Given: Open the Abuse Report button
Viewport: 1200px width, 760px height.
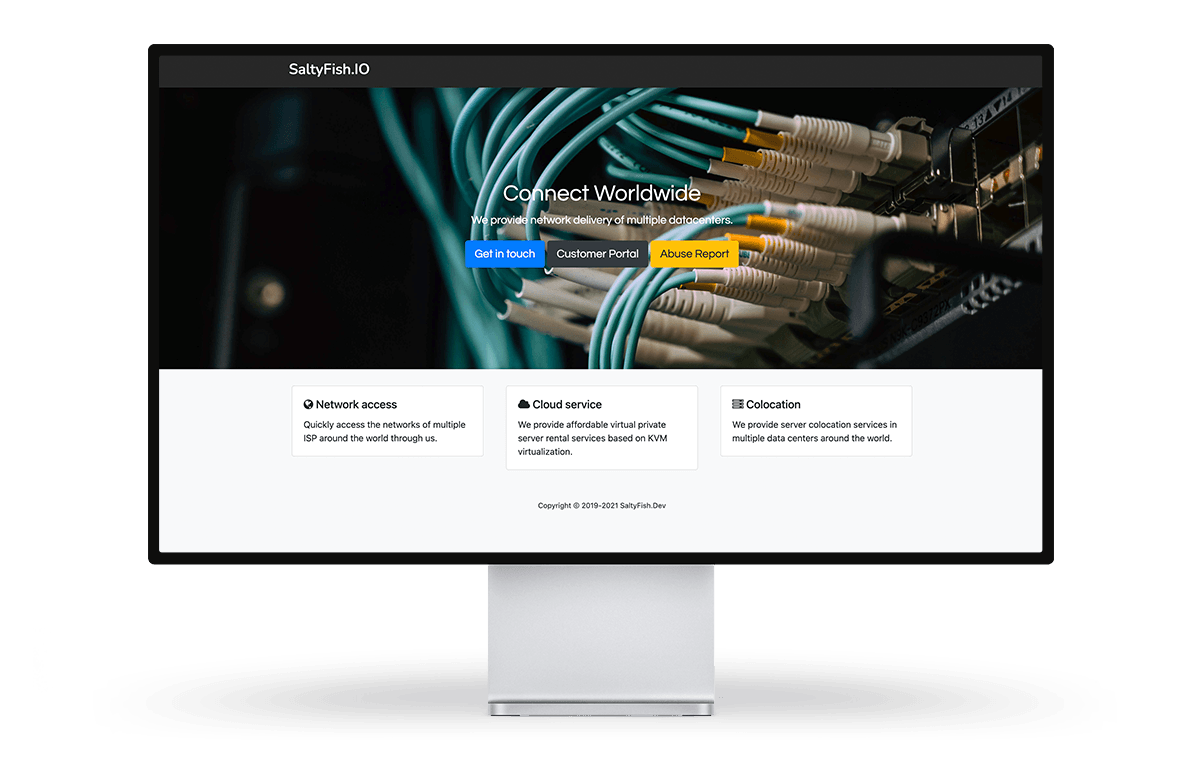Looking at the screenshot, I should pos(694,254).
